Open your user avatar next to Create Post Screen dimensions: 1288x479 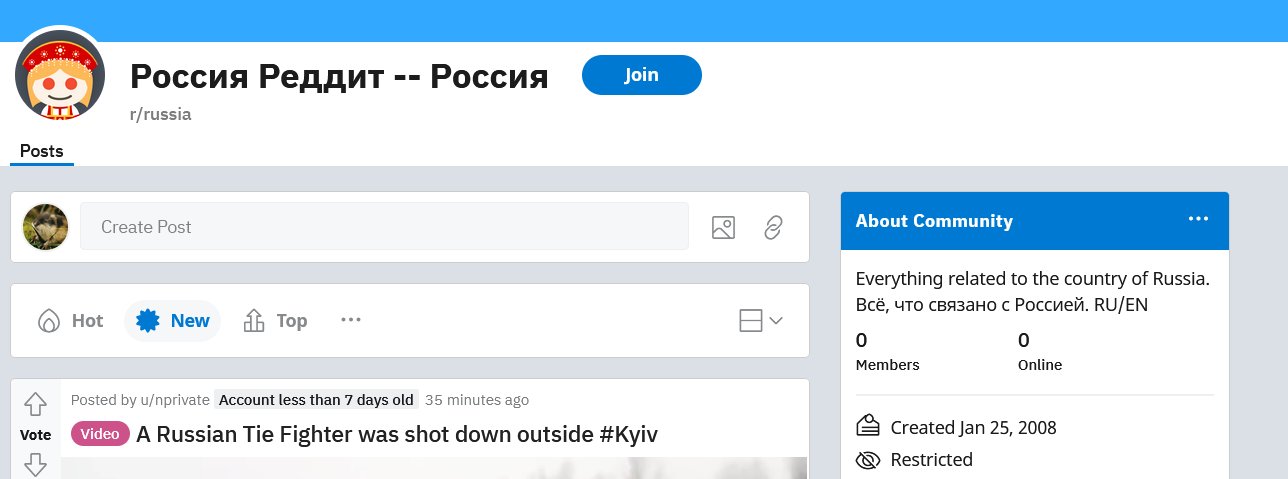(x=45, y=227)
